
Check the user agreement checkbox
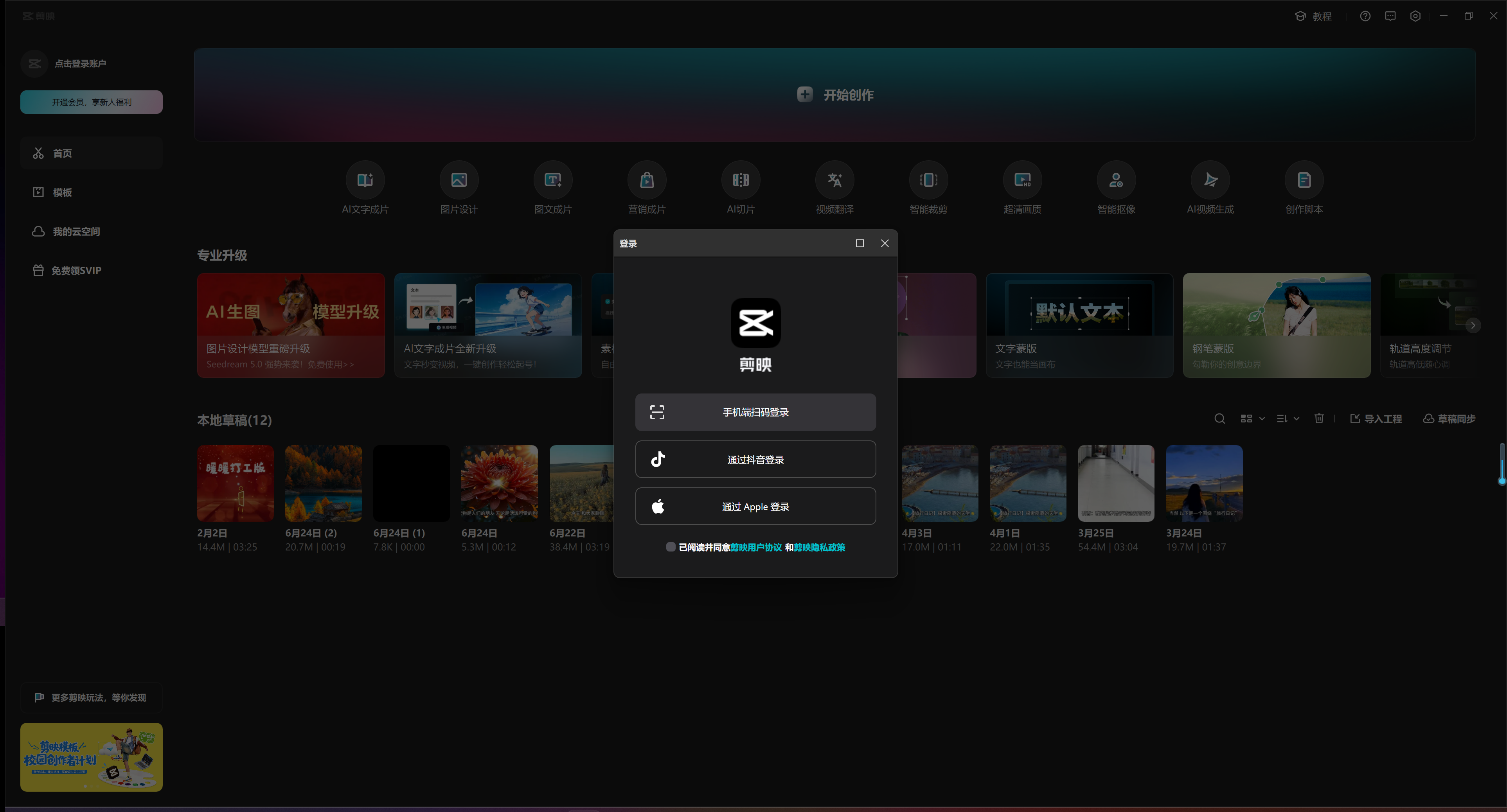coord(671,547)
